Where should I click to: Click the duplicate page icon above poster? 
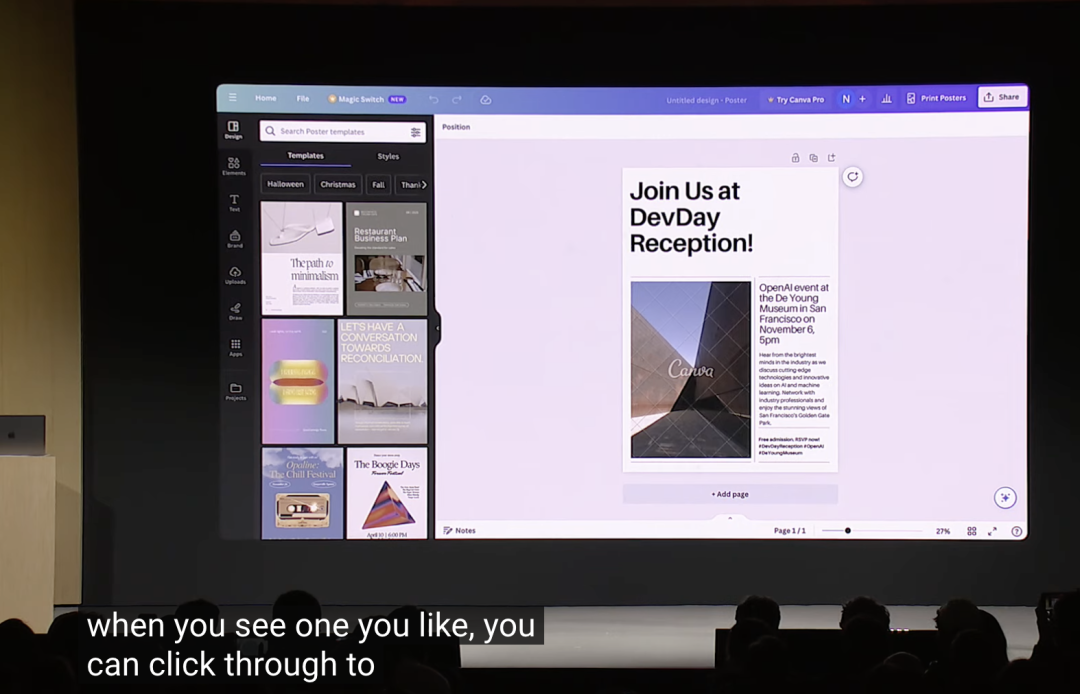tap(813, 158)
